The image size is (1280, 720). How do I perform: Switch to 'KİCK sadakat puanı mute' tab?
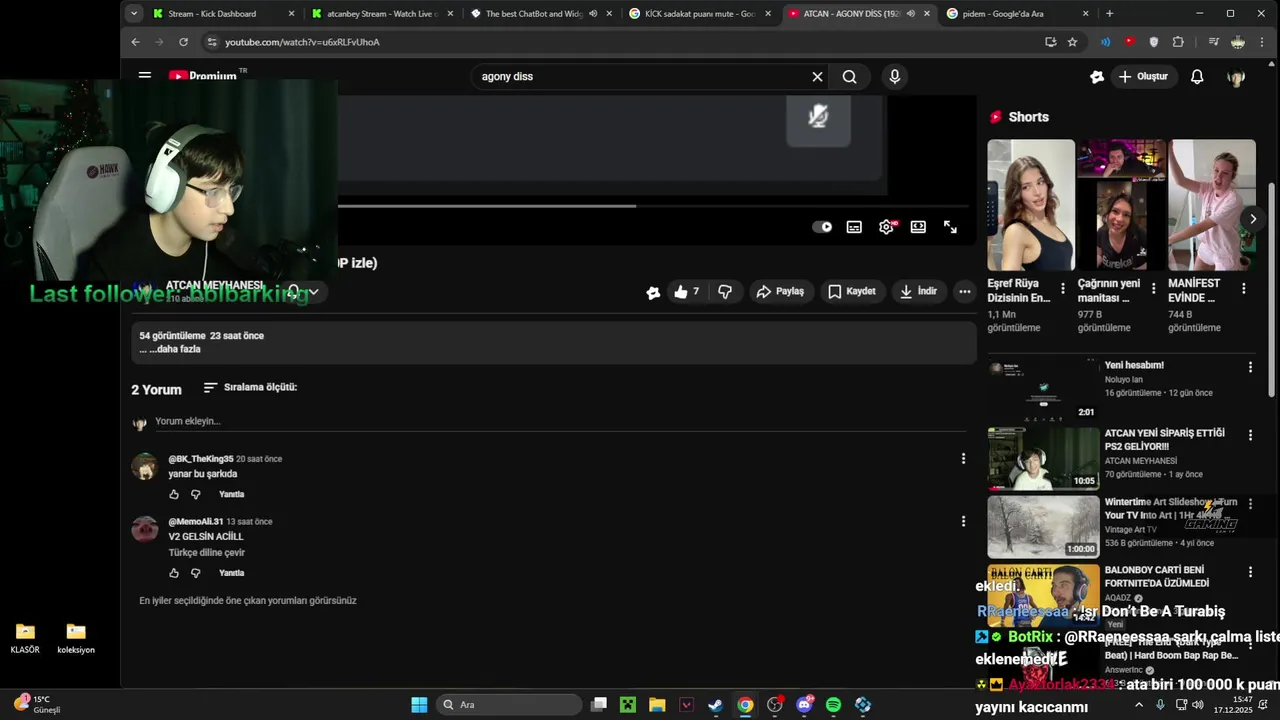pyautogui.click(x=700, y=13)
